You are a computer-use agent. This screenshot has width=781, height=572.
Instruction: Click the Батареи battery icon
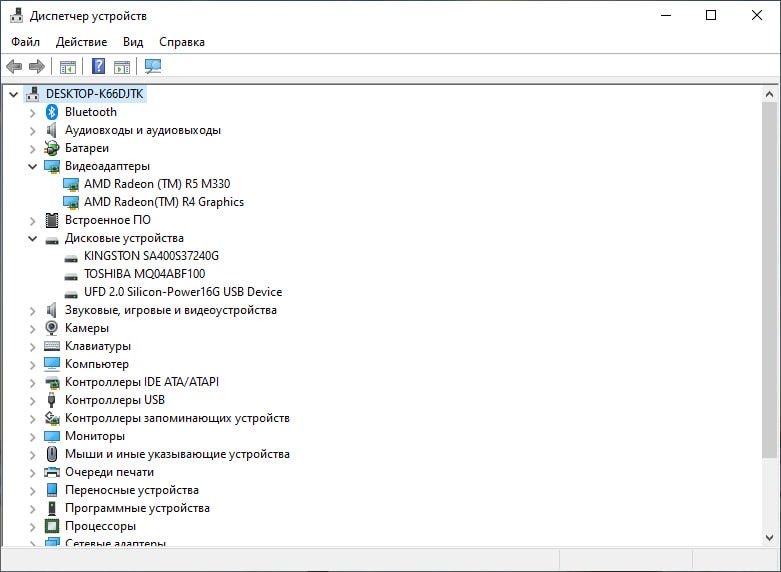tap(52, 148)
